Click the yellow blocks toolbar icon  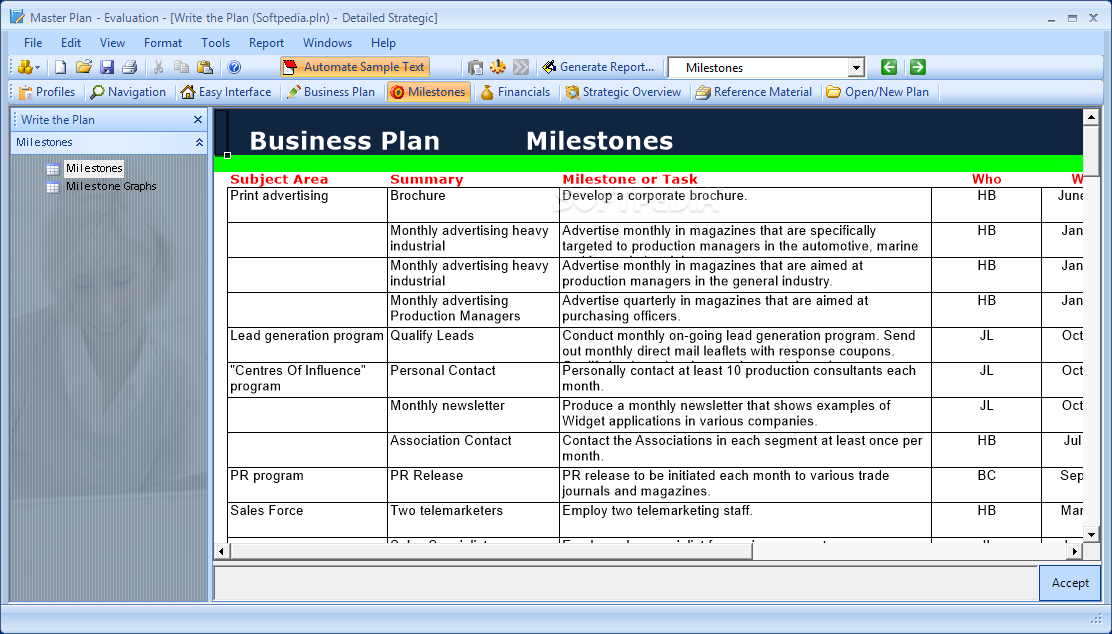point(26,67)
